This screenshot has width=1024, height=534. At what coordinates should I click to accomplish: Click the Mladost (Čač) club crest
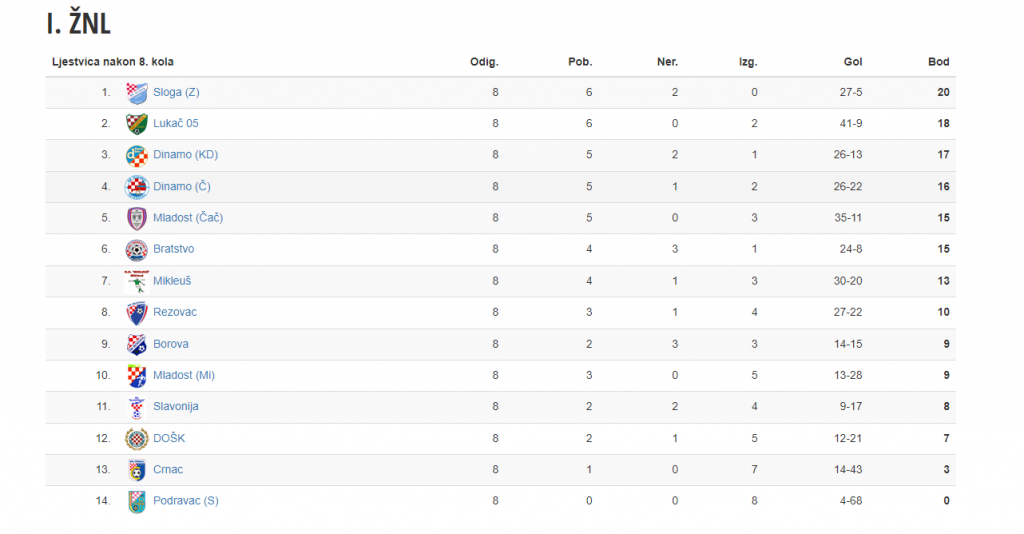click(x=136, y=218)
